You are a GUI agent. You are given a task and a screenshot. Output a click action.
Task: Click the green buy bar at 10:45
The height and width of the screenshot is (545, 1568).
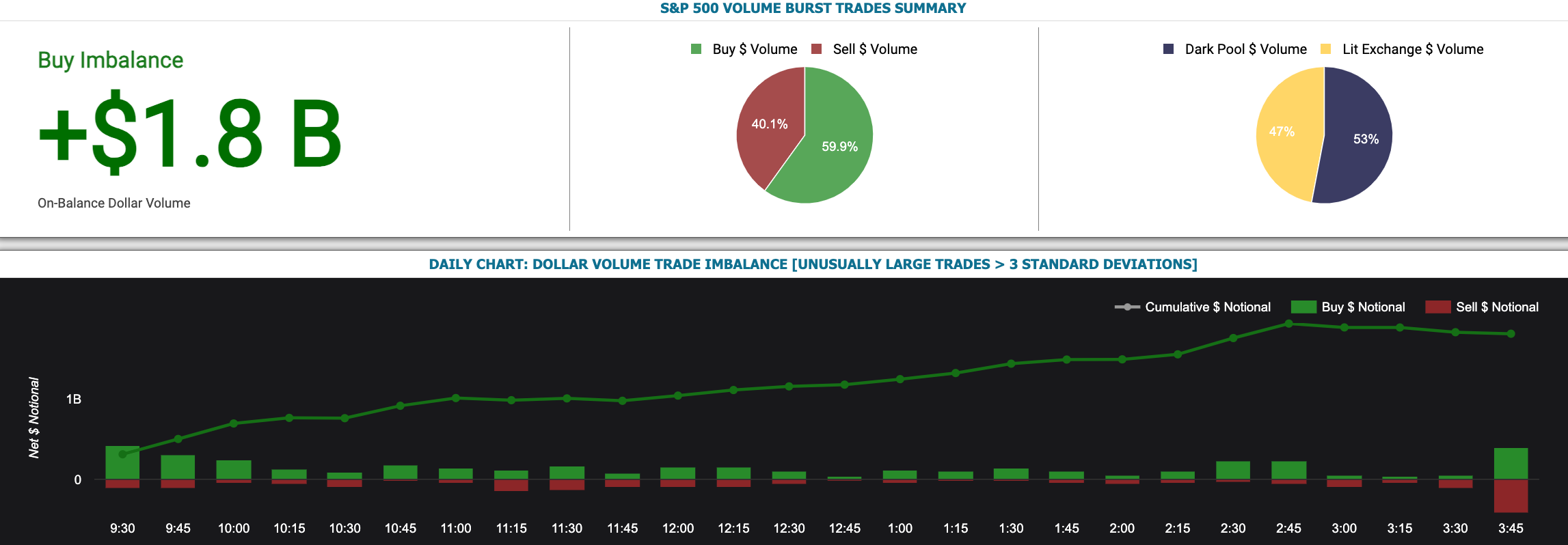[x=401, y=473]
